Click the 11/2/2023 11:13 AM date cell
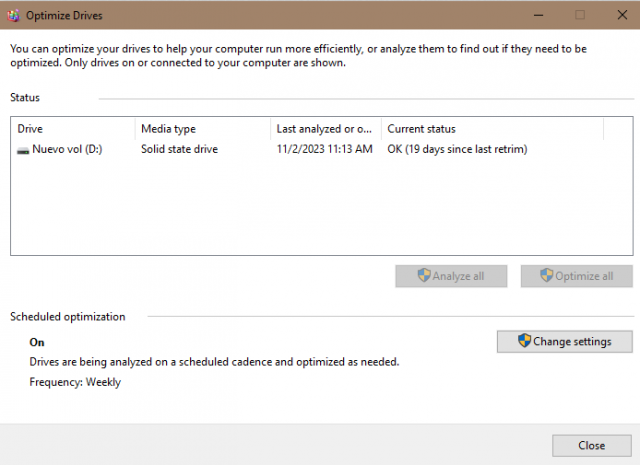This screenshot has width=640, height=465. pos(324,150)
